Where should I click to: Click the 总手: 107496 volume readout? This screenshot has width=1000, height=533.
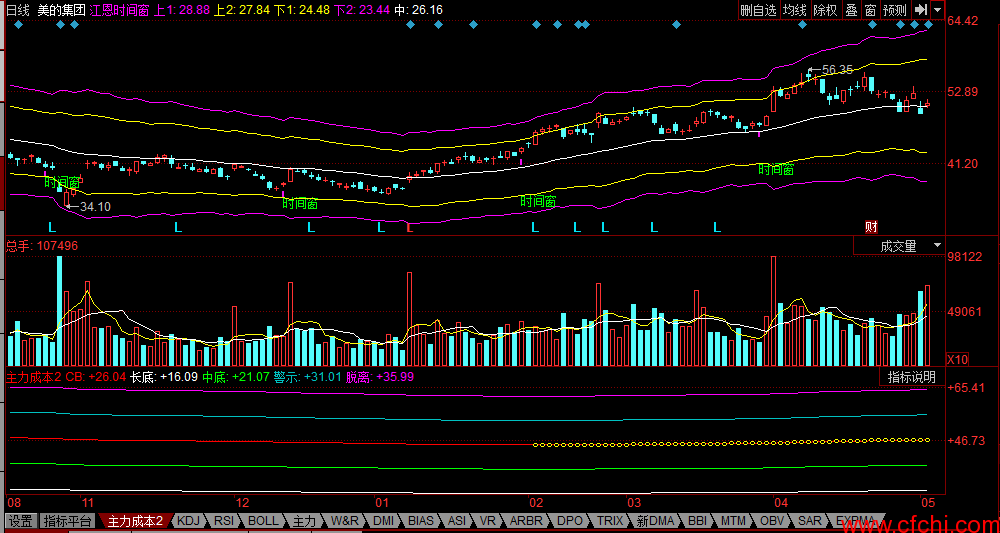41,245
